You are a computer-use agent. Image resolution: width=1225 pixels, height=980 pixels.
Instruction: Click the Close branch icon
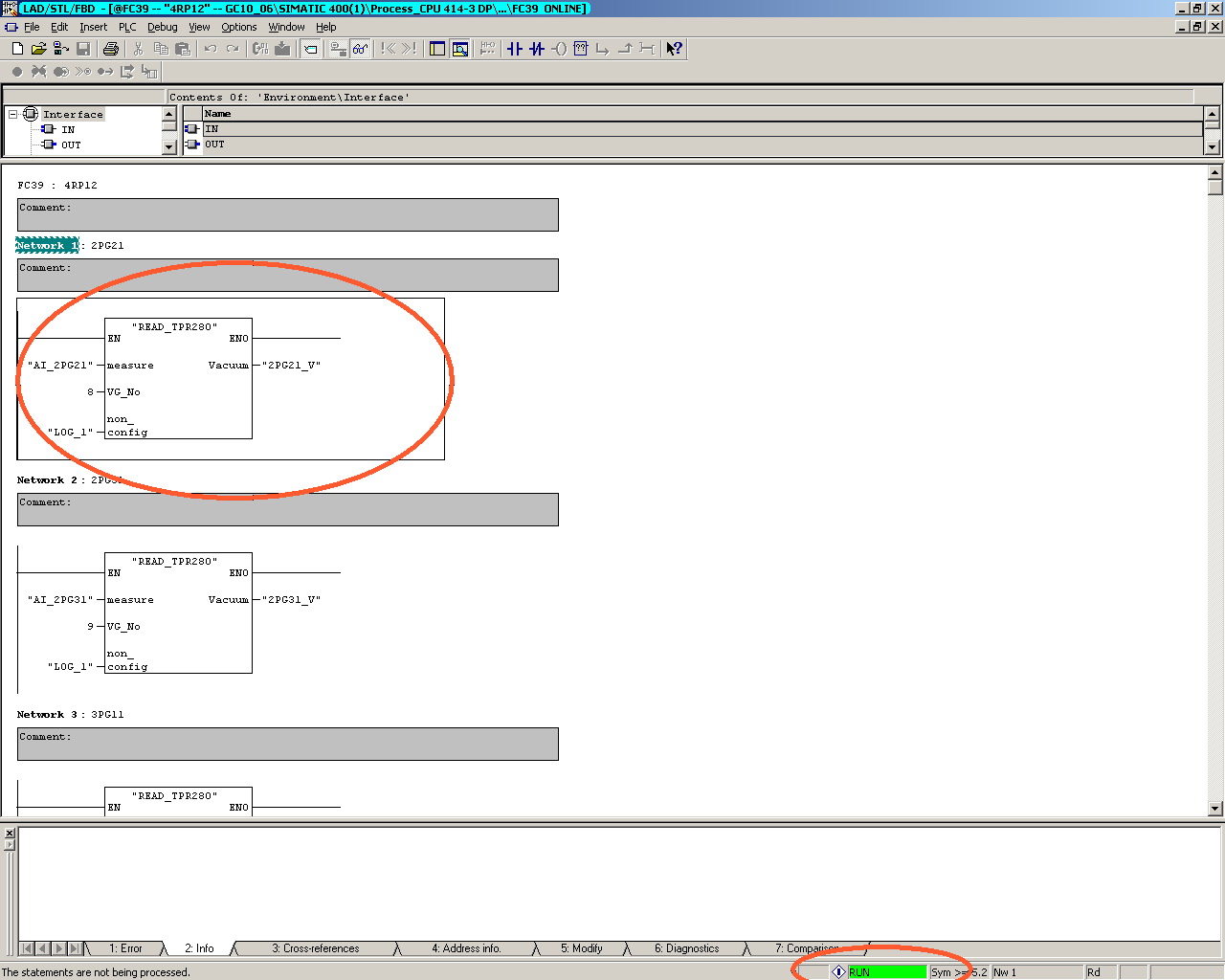tap(625, 49)
